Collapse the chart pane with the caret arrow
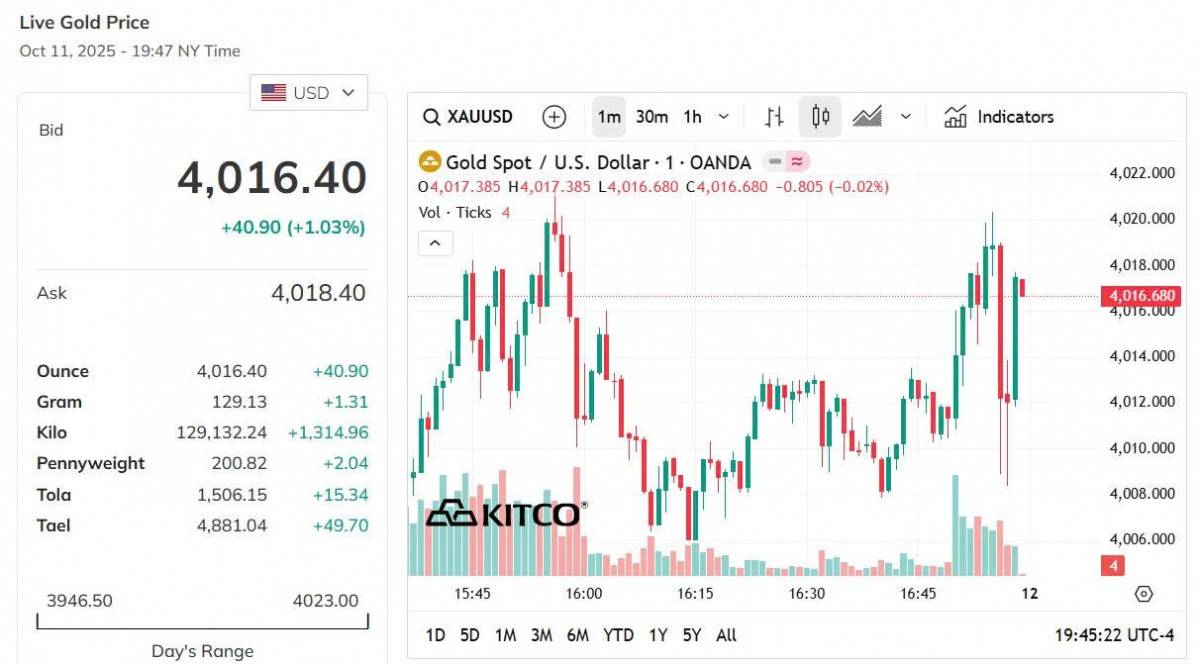This screenshot has width=1200, height=664. 435,242
